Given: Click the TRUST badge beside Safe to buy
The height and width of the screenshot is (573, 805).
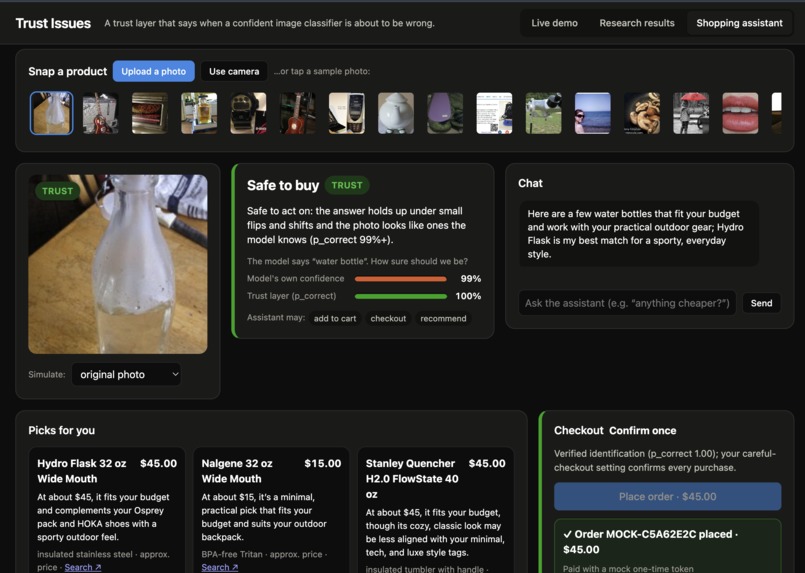Looking at the screenshot, I should pos(347,185).
